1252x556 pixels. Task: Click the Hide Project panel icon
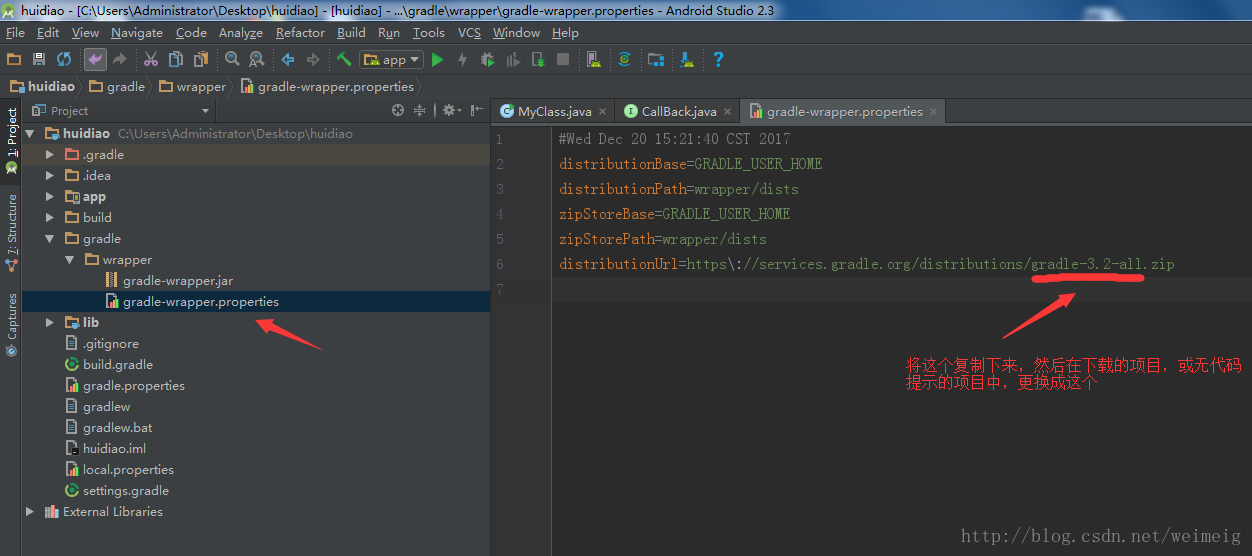[477, 110]
